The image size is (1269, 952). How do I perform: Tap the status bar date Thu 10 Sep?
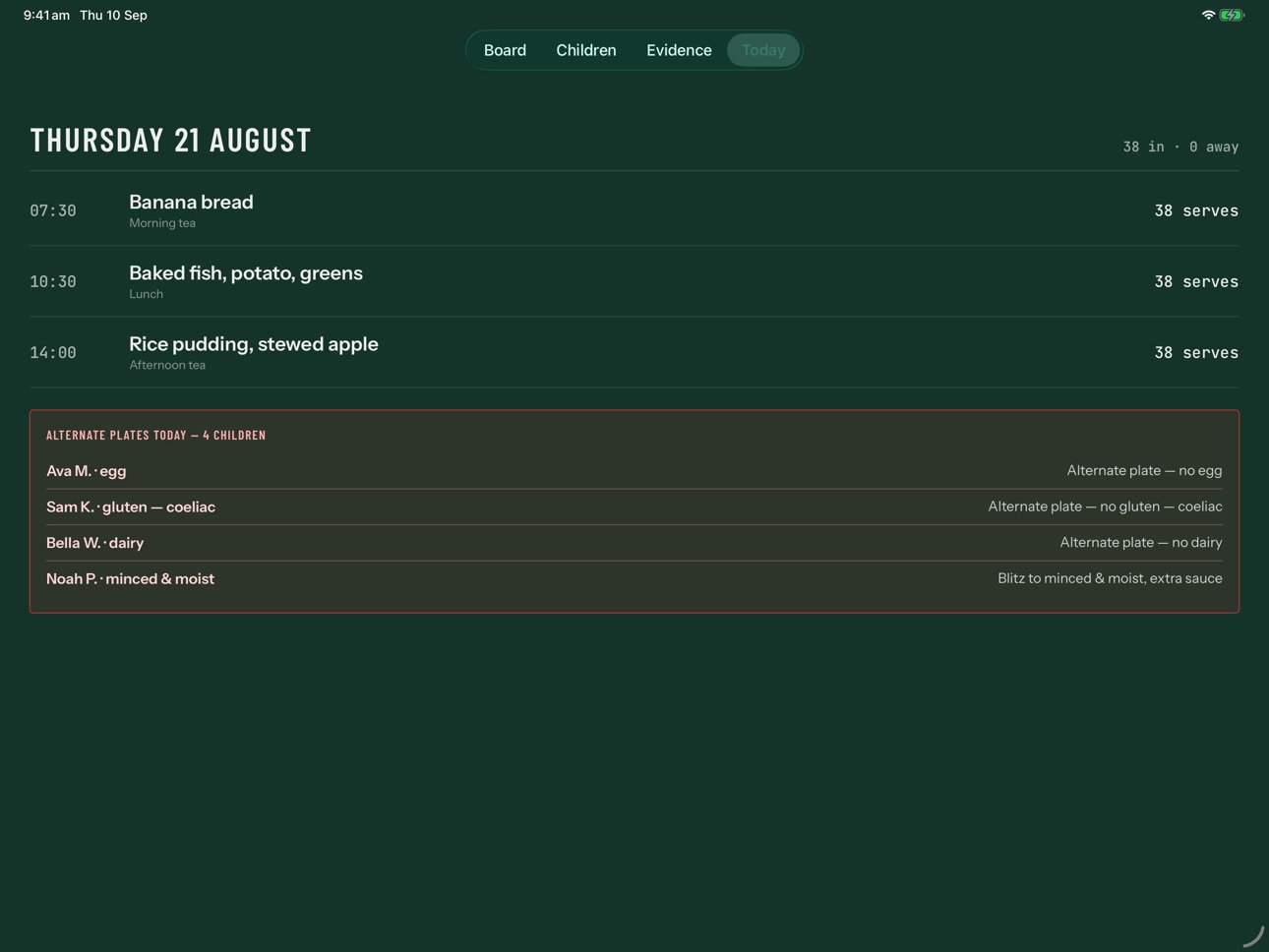pos(113,15)
